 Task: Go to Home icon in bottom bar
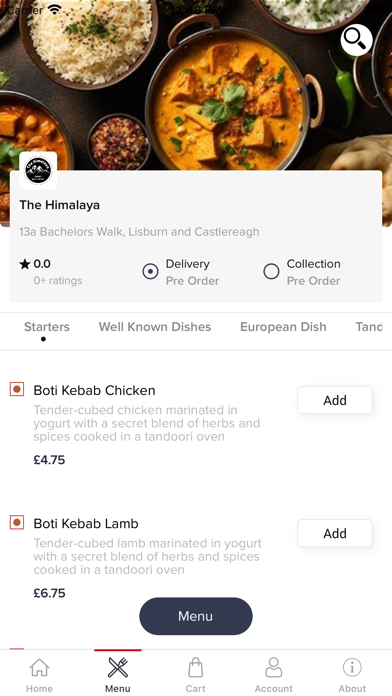point(39,668)
